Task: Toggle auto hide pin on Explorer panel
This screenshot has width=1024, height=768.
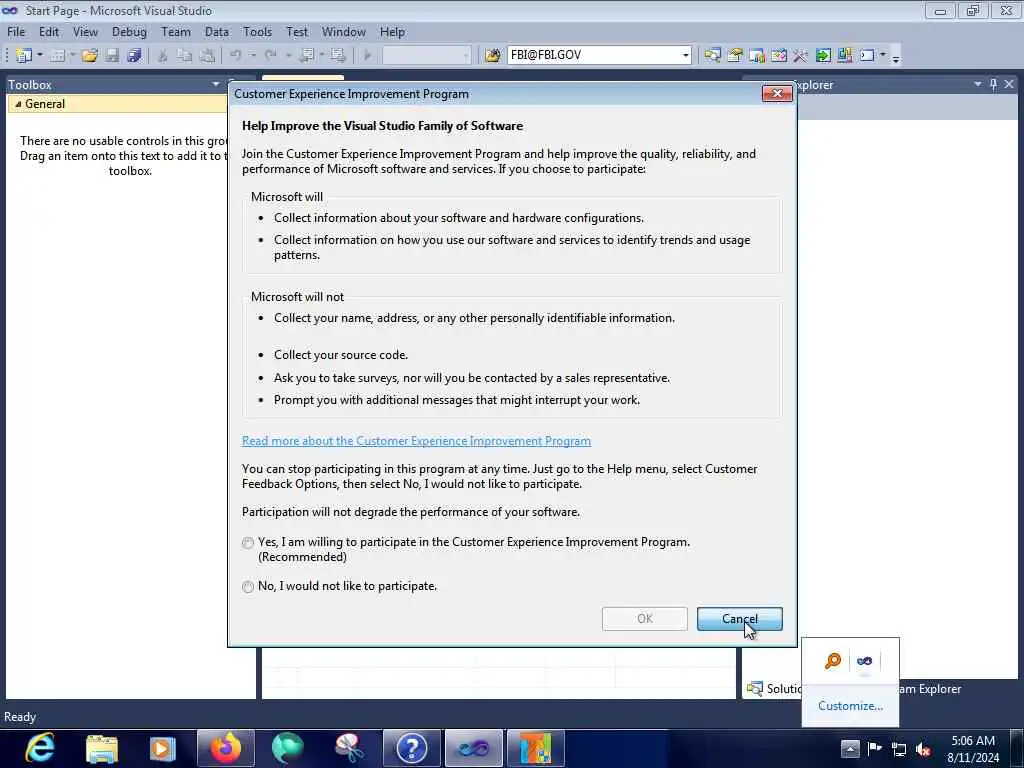Action: pos(993,84)
